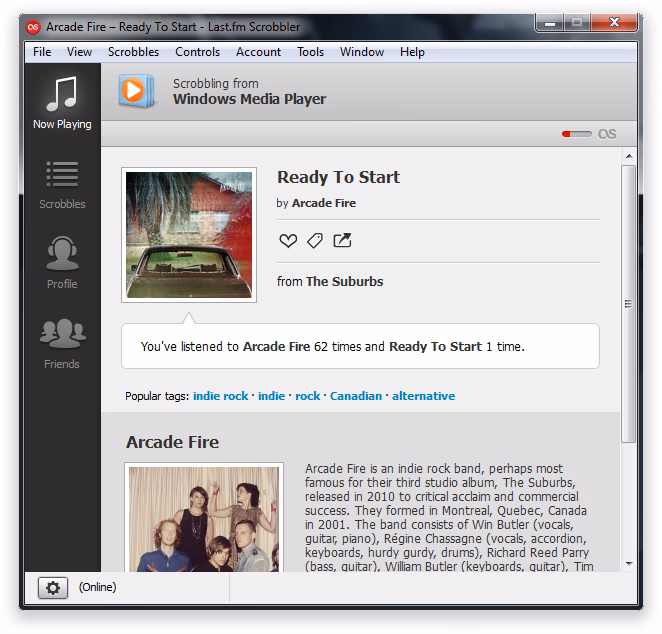The height and width of the screenshot is (634, 662).
Task: Click the vertical scrollbar thumb
Action: (629, 304)
